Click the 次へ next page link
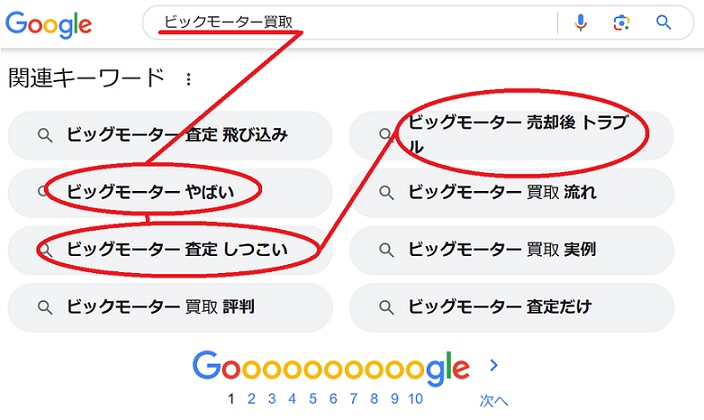Viewport: 704px width, 420px height. coord(493,400)
